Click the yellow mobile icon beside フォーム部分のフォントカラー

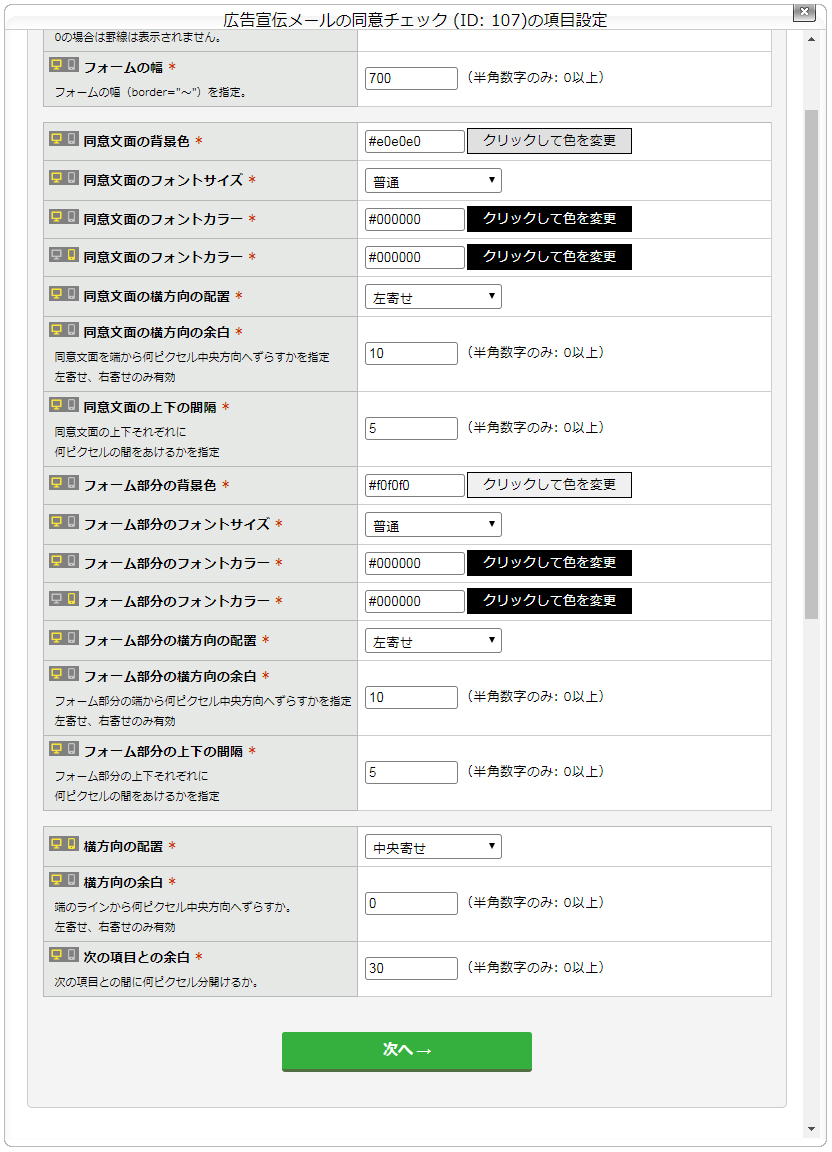click(x=71, y=598)
